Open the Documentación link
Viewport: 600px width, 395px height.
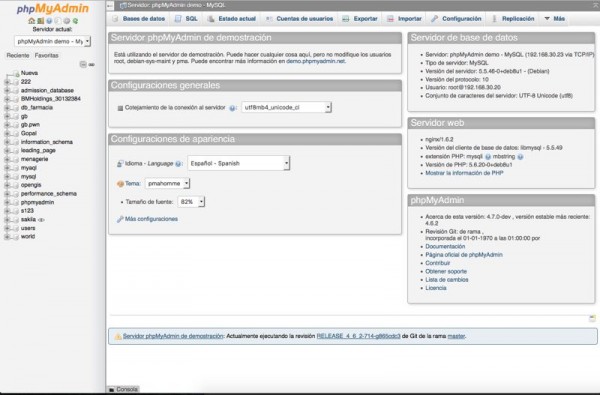pyautogui.click(x=445, y=246)
